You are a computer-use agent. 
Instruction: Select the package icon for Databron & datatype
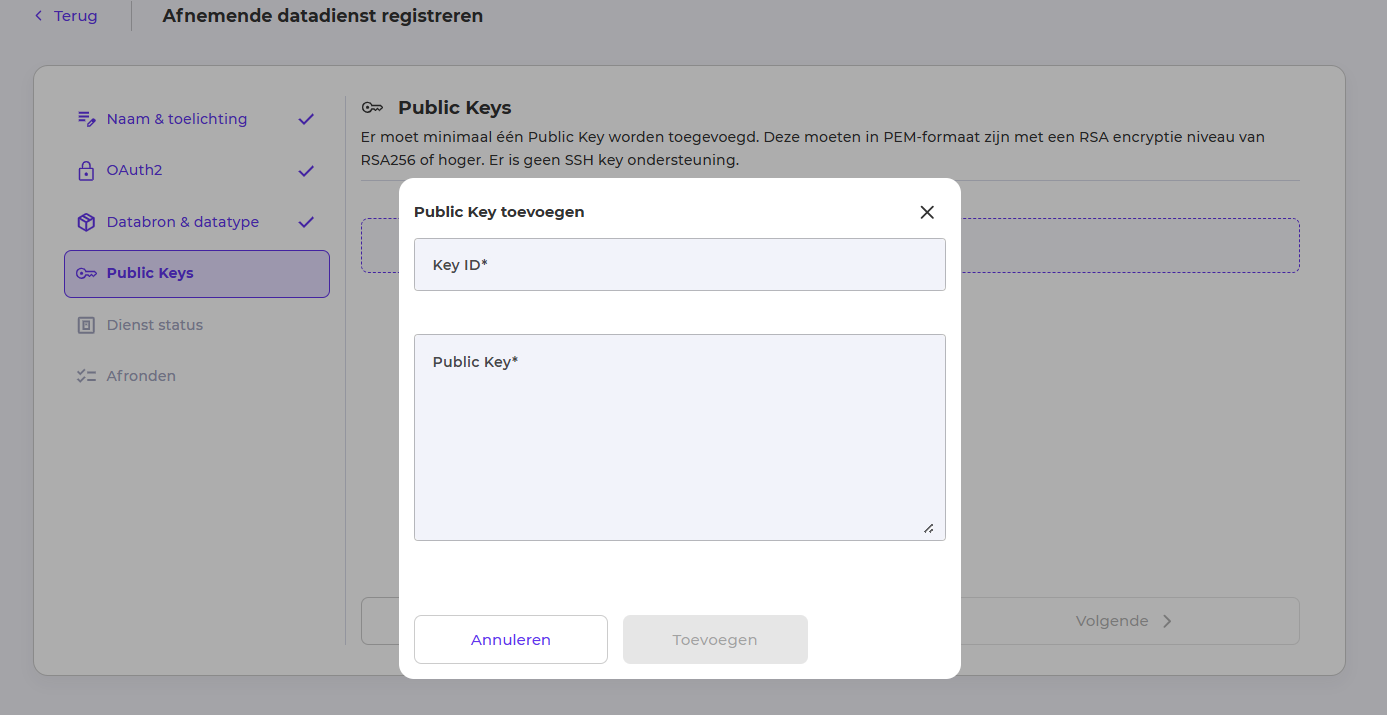click(86, 221)
